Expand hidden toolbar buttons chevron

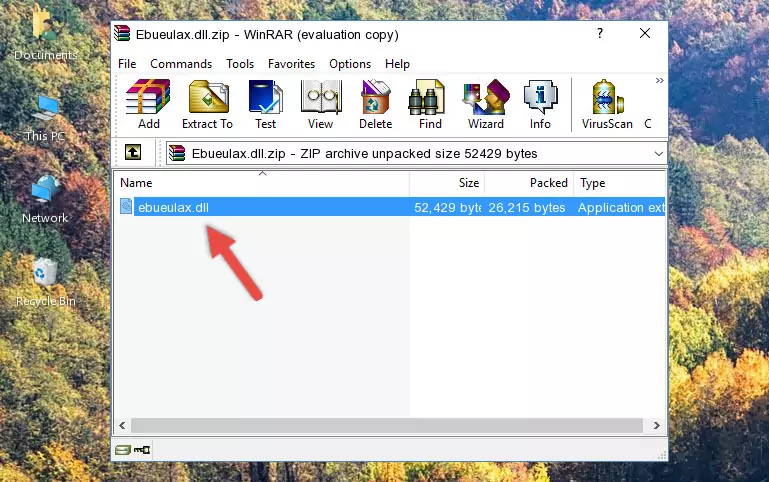[660, 80]
